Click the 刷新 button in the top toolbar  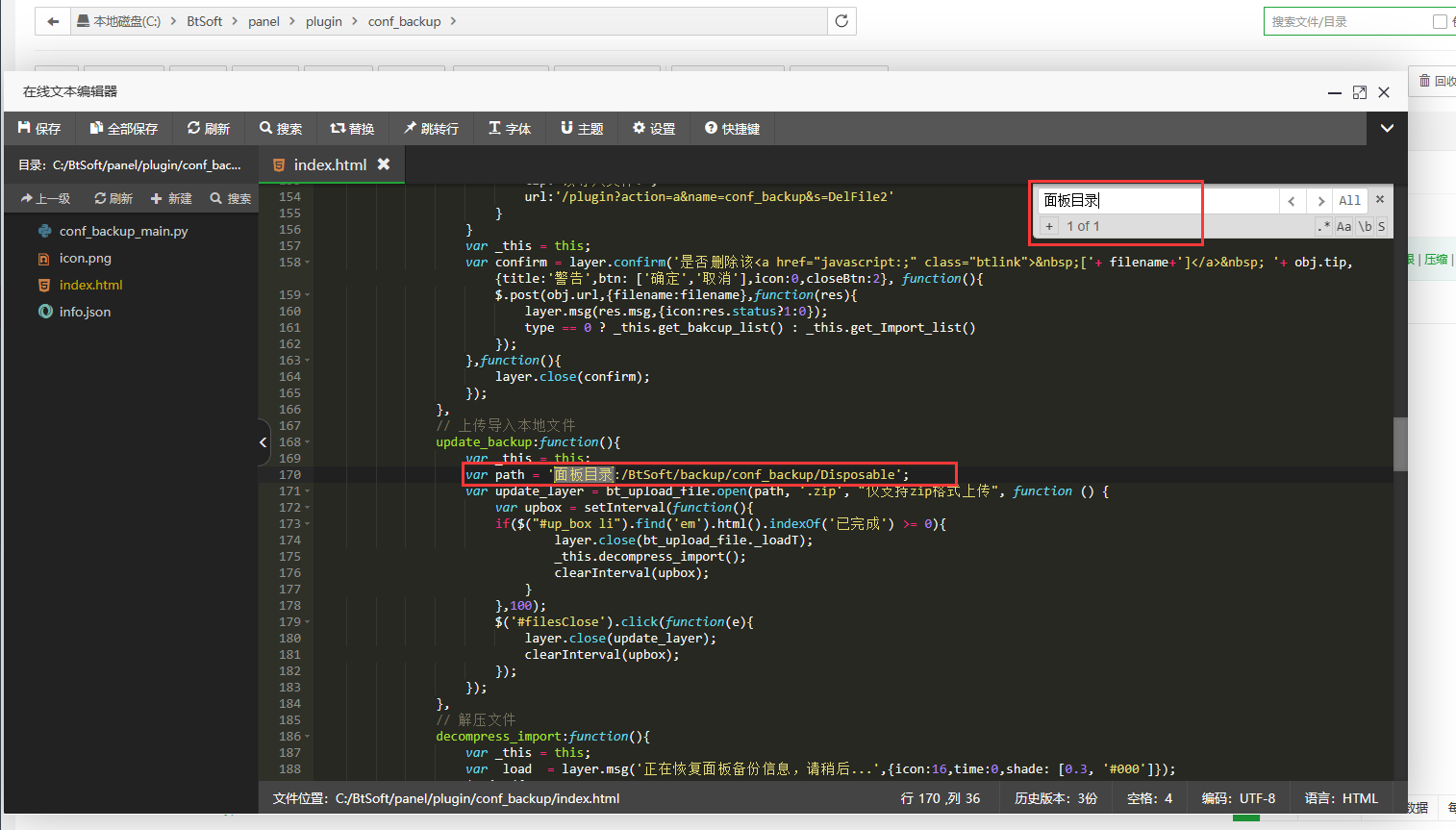pos(209,128)
